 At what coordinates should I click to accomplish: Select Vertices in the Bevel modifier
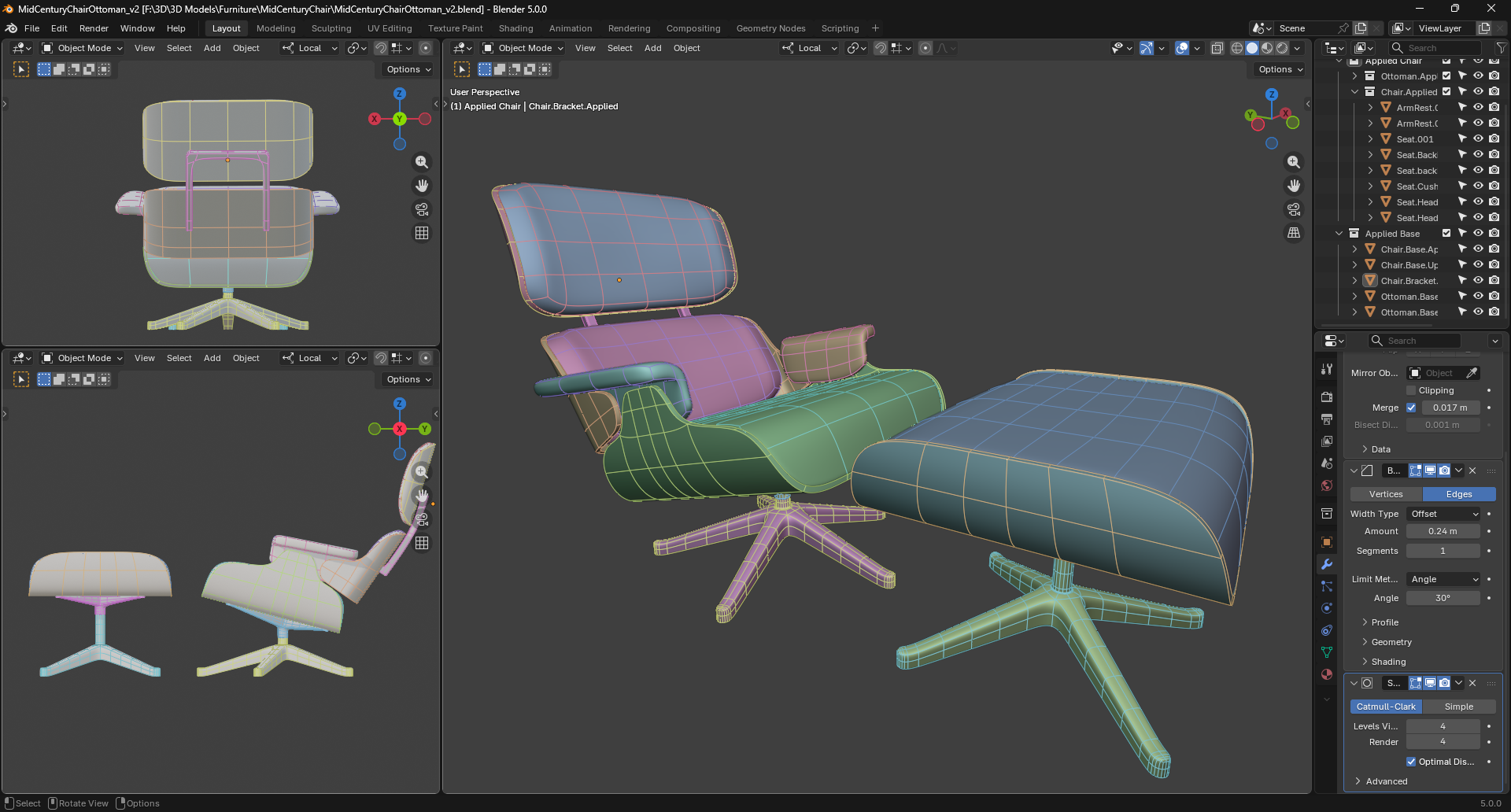[1386, 494]
